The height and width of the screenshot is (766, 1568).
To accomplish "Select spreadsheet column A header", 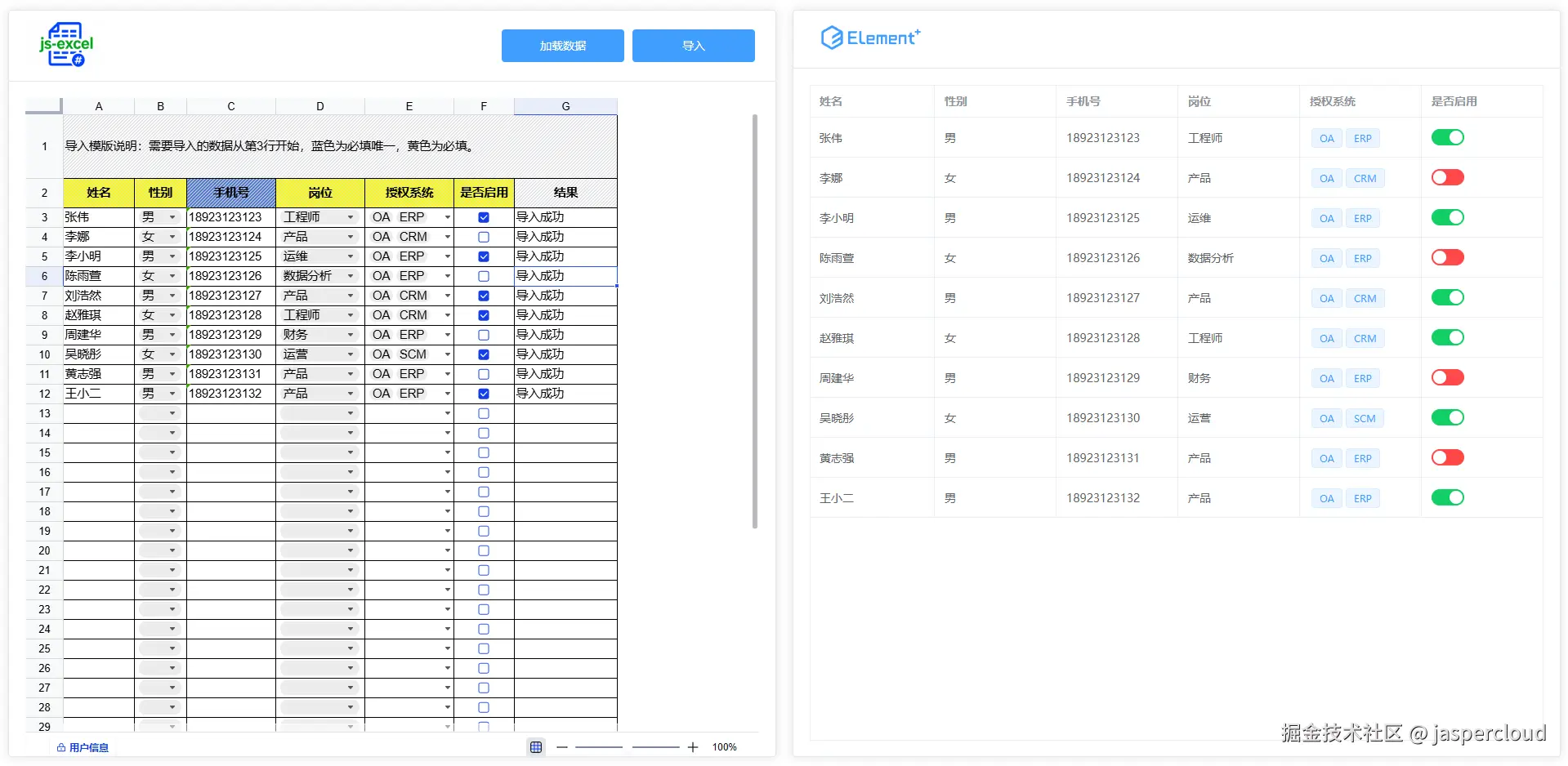I will 99,106.
